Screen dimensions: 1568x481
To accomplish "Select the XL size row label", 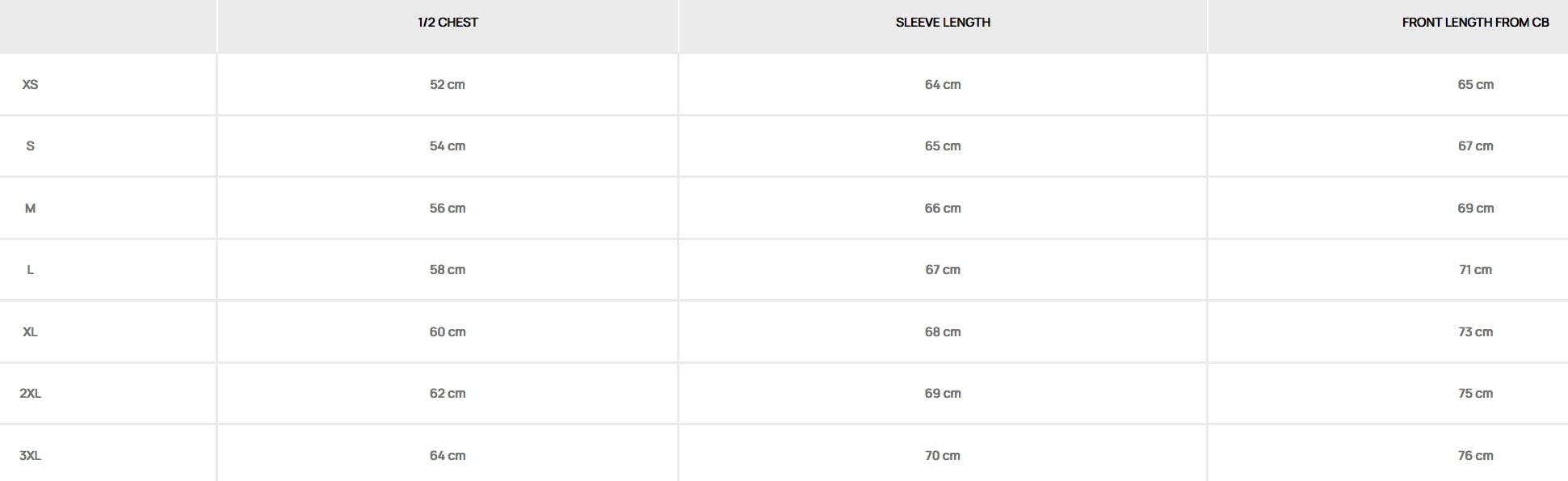I will click(30, 332).
